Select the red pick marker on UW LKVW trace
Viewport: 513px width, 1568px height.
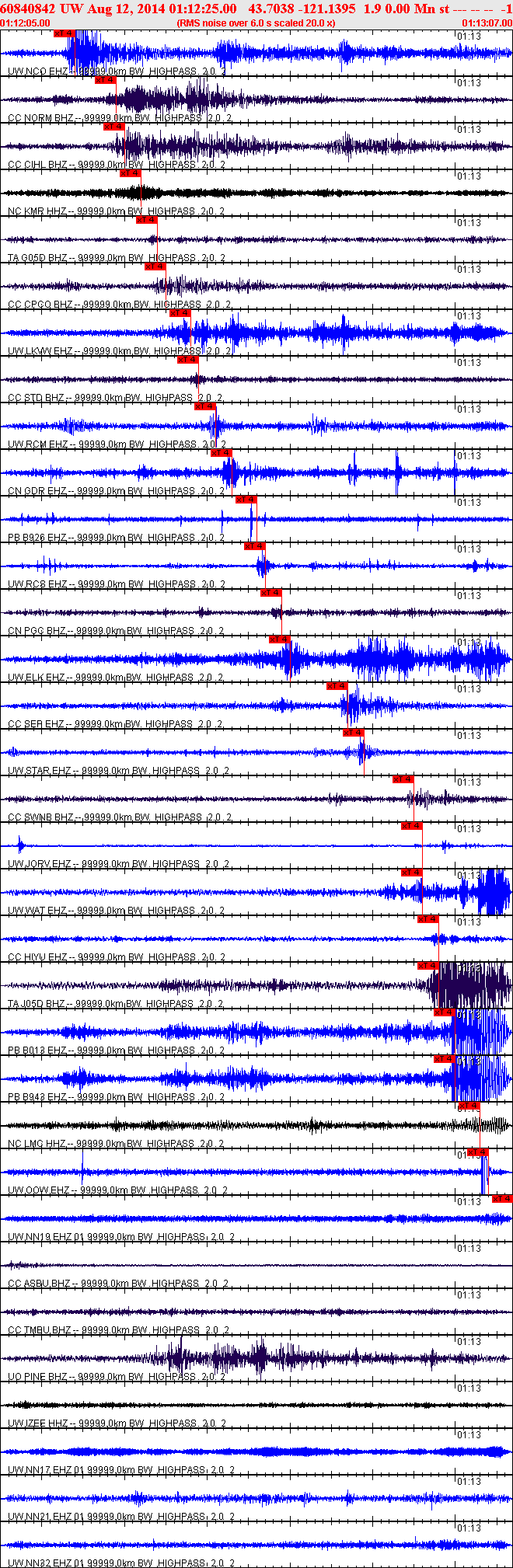pos(180,313)
